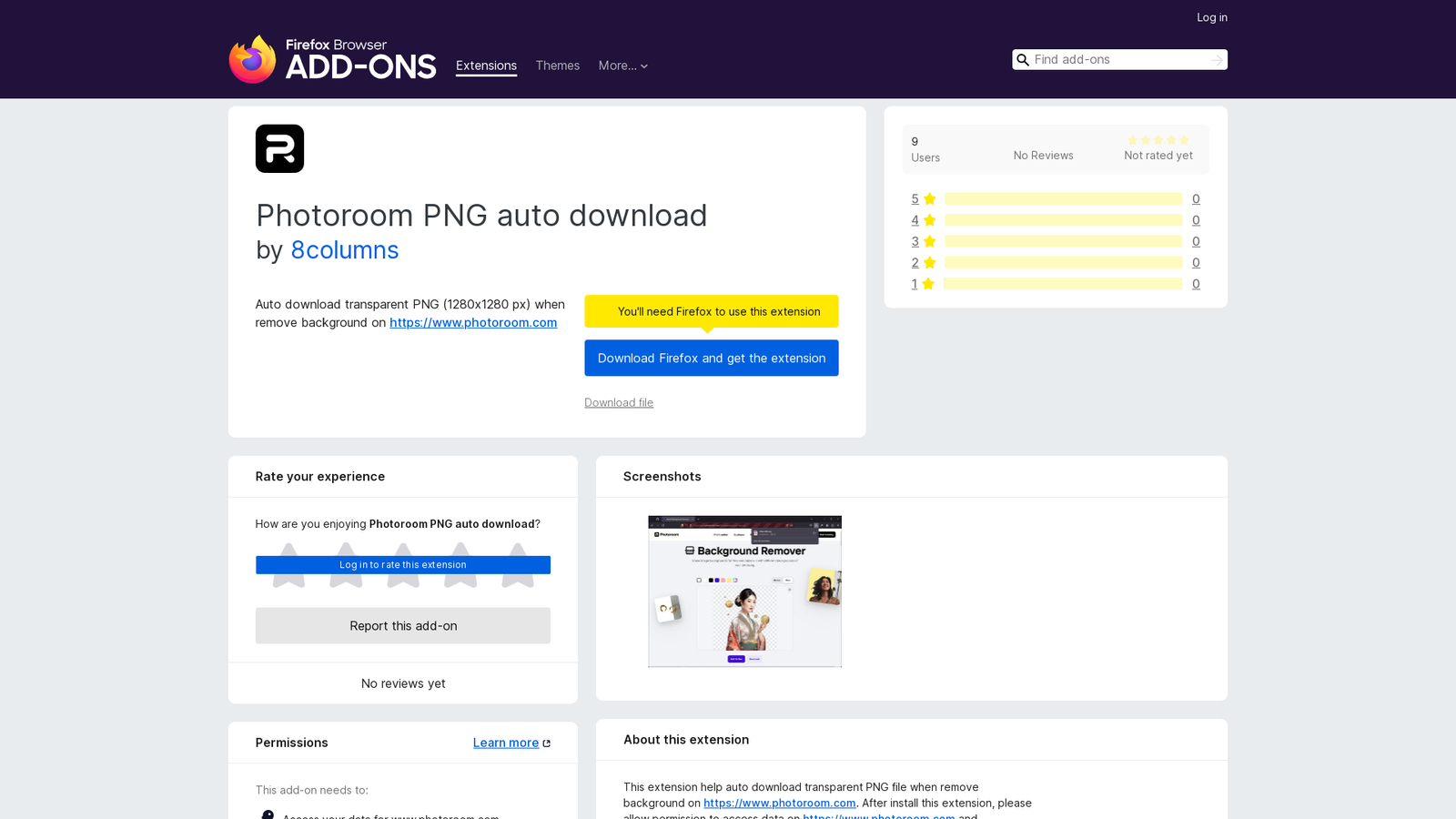Open the Themes tab
Screen dimensions: 1456x819
[558, 66]
